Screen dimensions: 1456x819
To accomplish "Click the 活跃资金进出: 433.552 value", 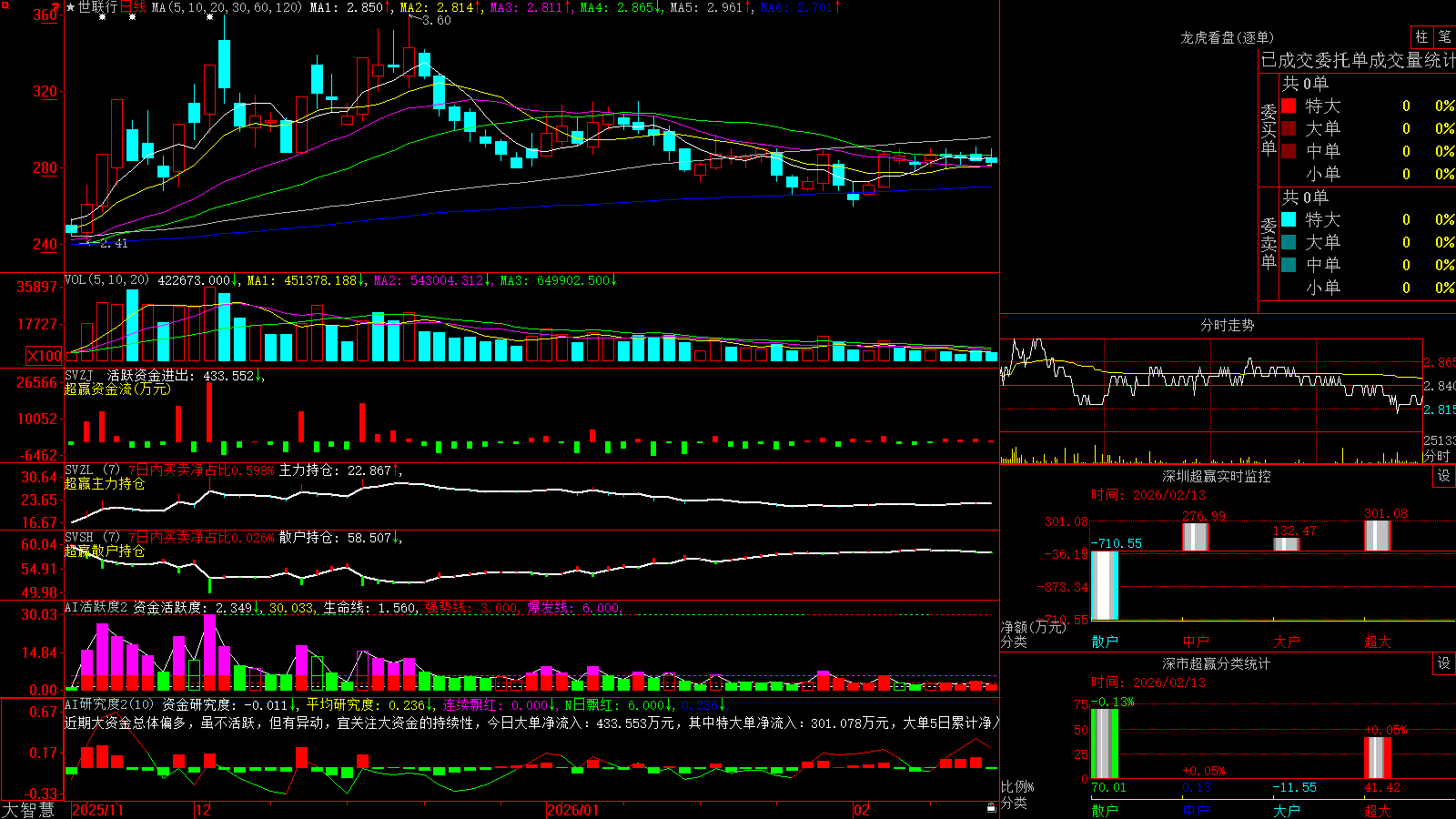I will coord(181,375).
